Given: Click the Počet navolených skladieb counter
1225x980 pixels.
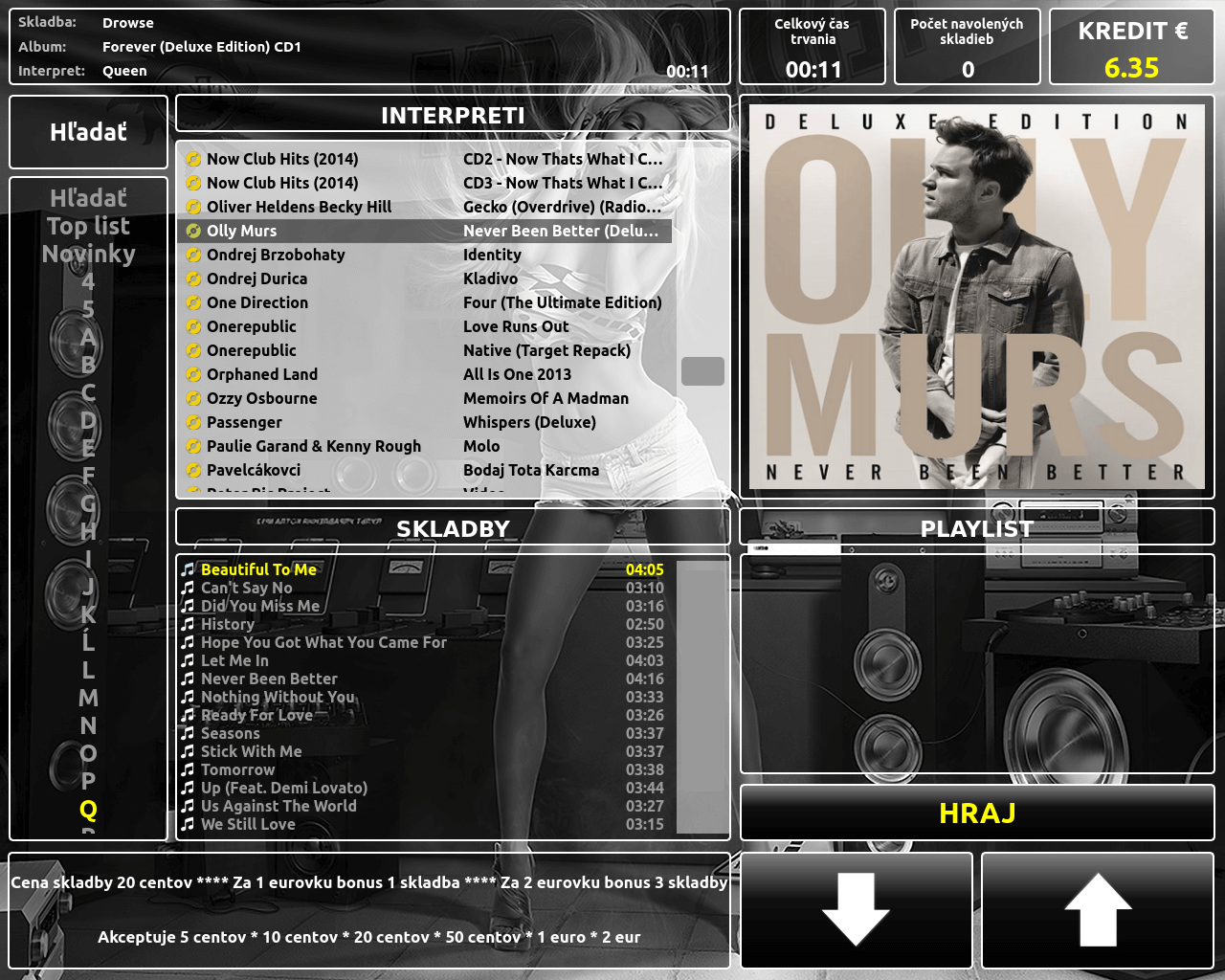Looking at the screenshot, I should 967,47.
